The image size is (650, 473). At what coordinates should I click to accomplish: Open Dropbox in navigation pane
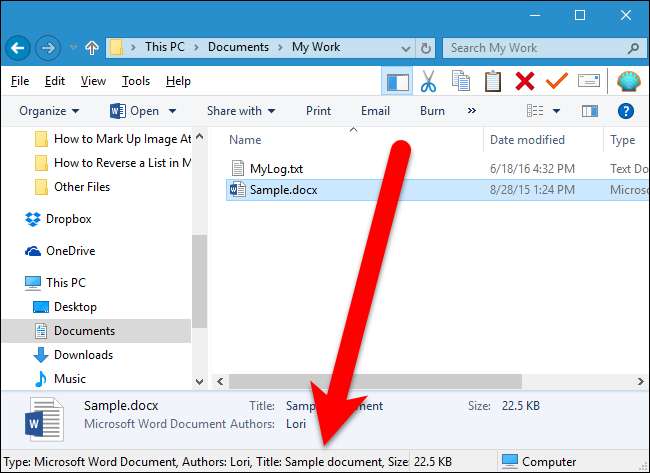58,219
